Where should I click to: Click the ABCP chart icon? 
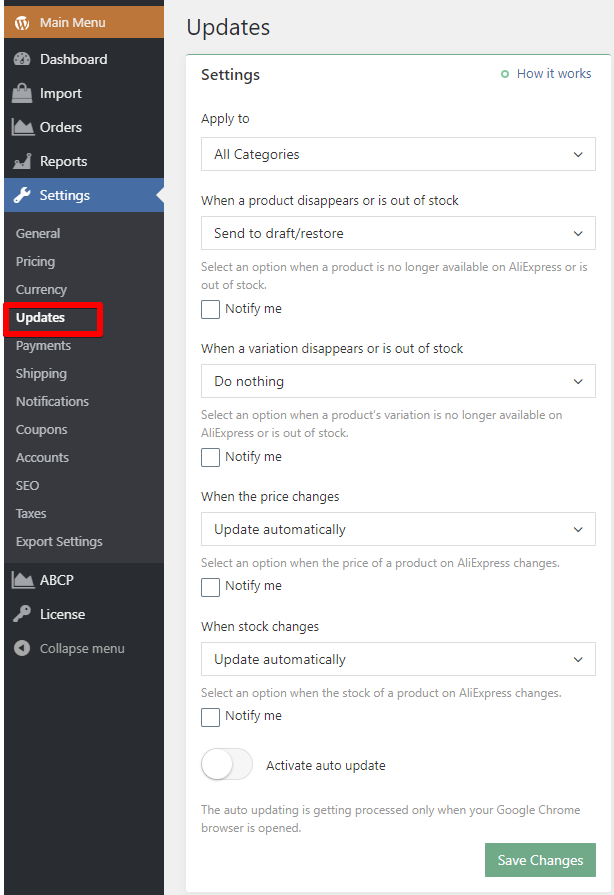[x=22, y=580]
